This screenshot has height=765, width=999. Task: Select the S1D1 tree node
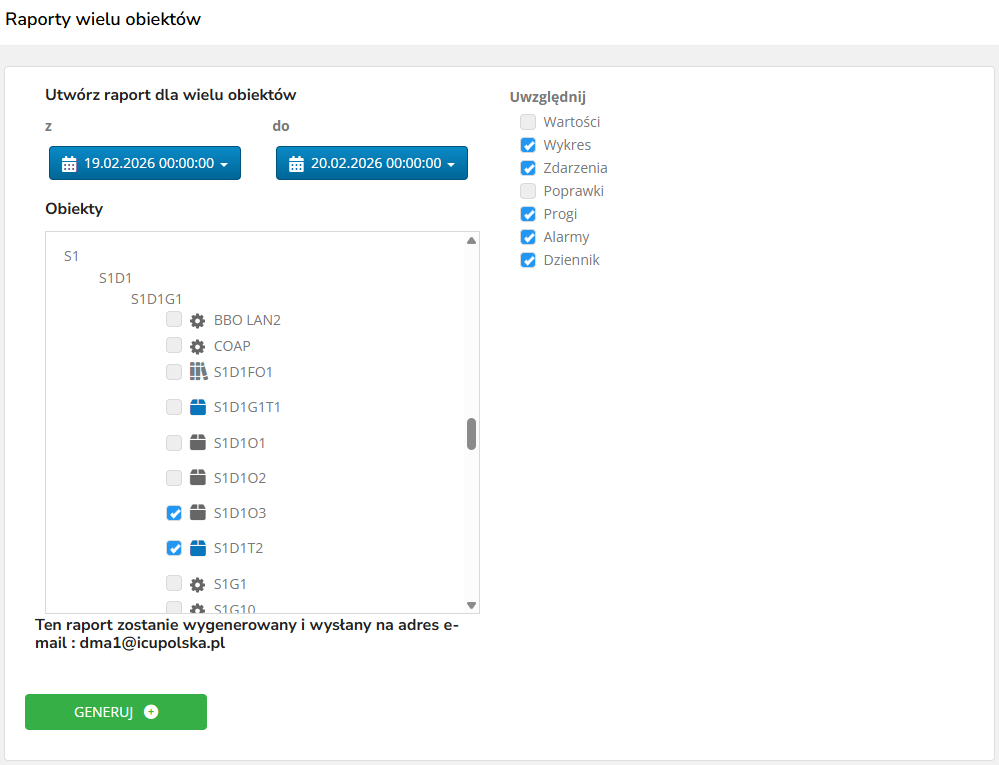(115, 278)
